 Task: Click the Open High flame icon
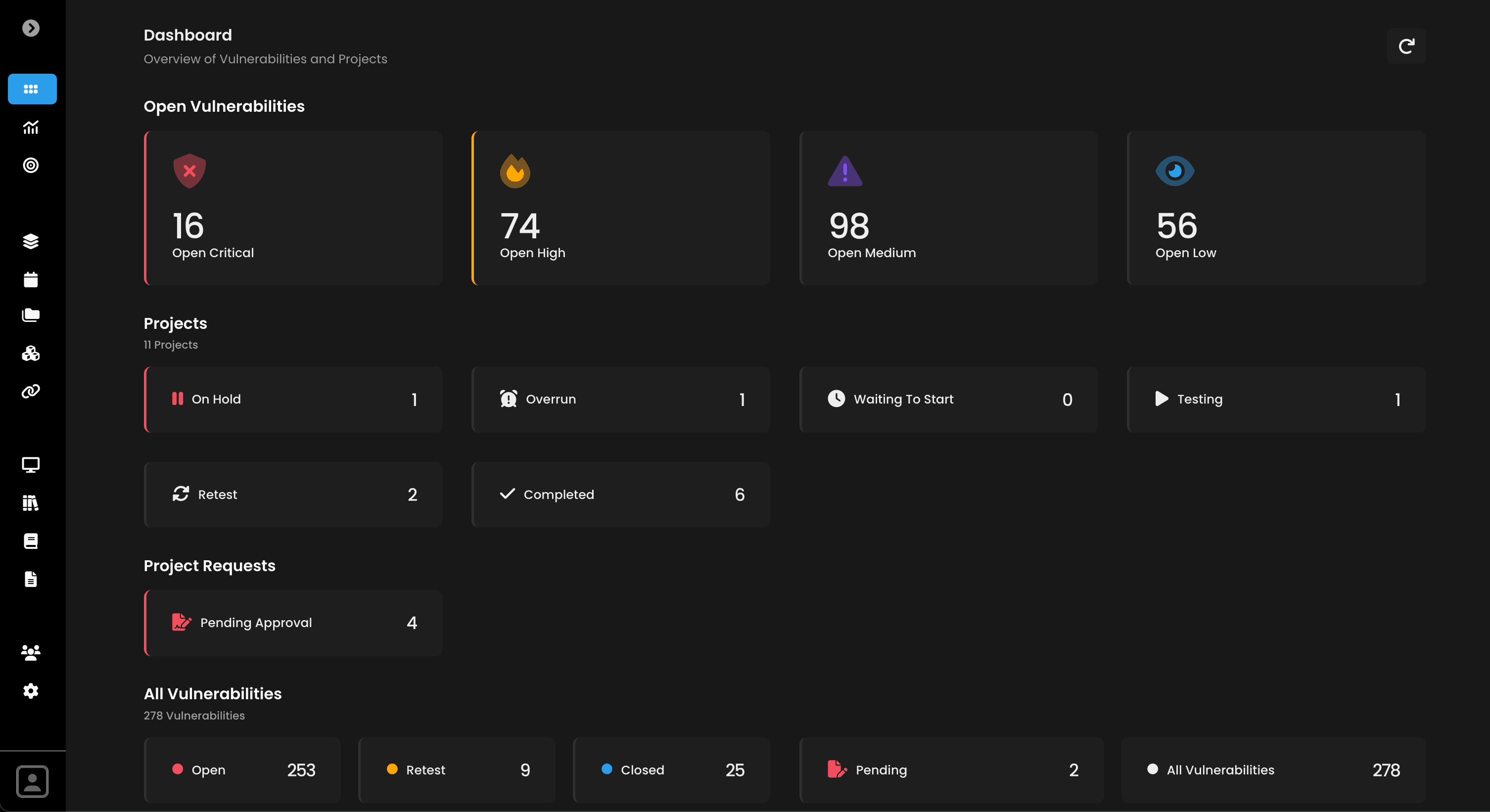(x=515, y=170)
